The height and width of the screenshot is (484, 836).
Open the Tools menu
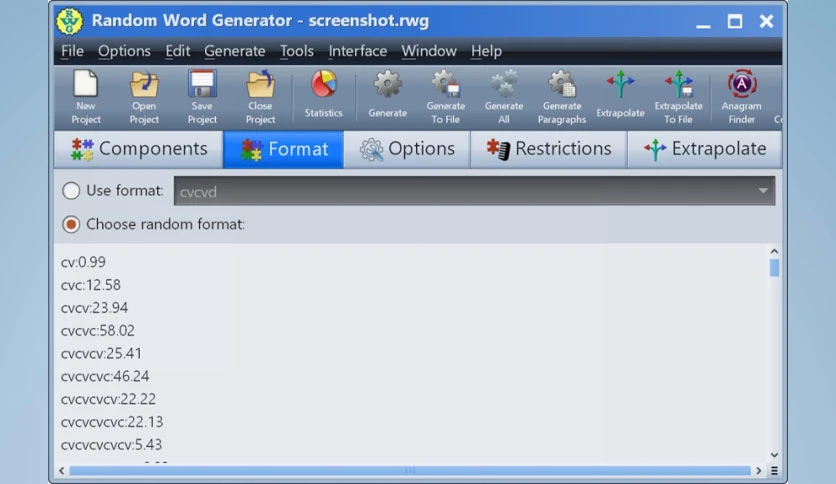pos(297,51)
